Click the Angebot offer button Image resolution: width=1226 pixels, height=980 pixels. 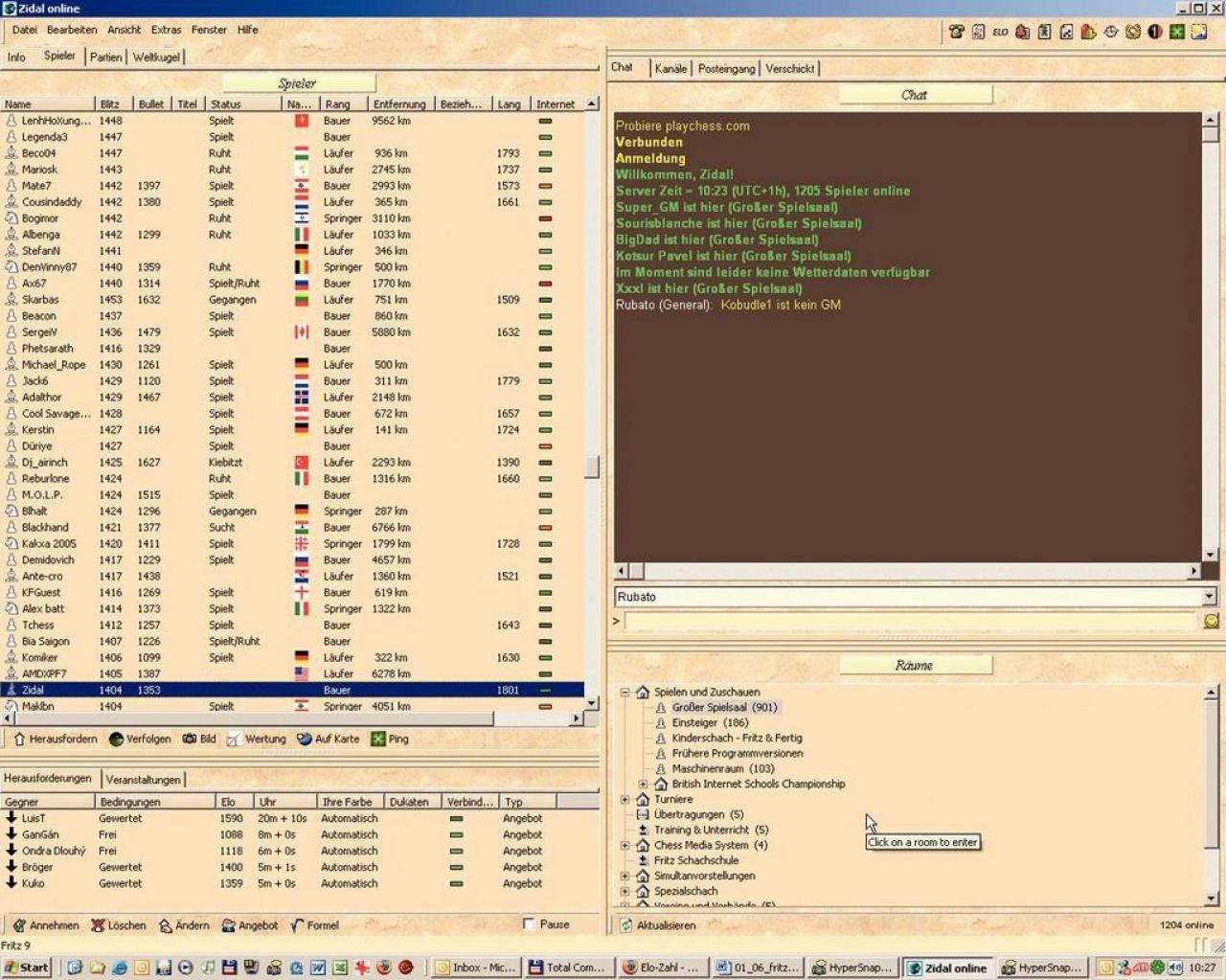click(x=250, y=925)
